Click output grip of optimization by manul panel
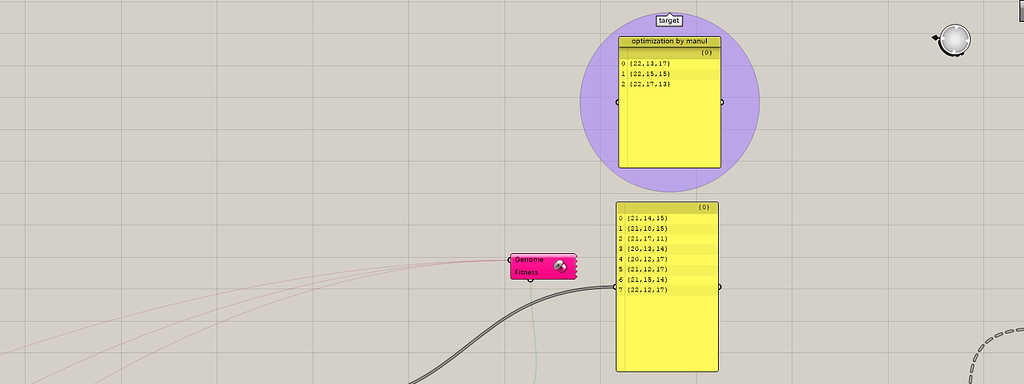This screenshot has width=1024, height=384. click(x=722, y=102)
